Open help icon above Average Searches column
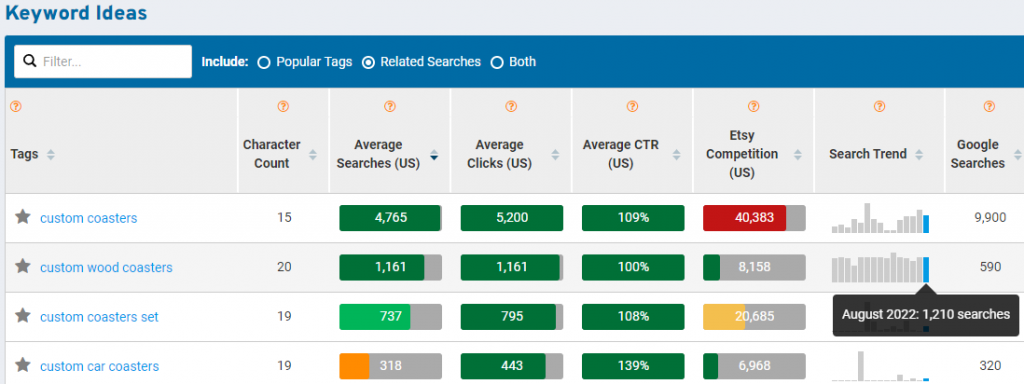Screen dimensions: 1024x384 click(x=390, y=106)
